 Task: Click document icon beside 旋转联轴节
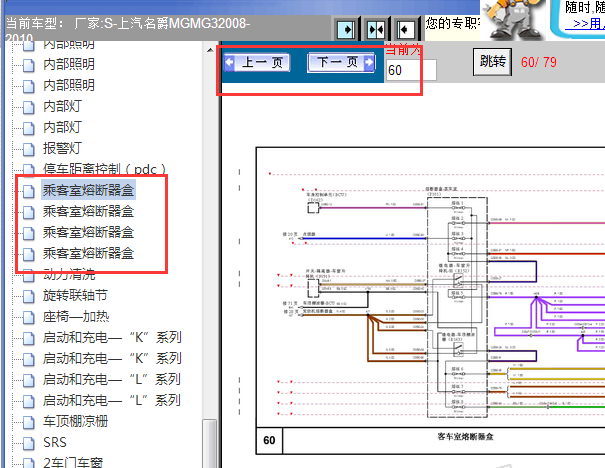(29, 296)
